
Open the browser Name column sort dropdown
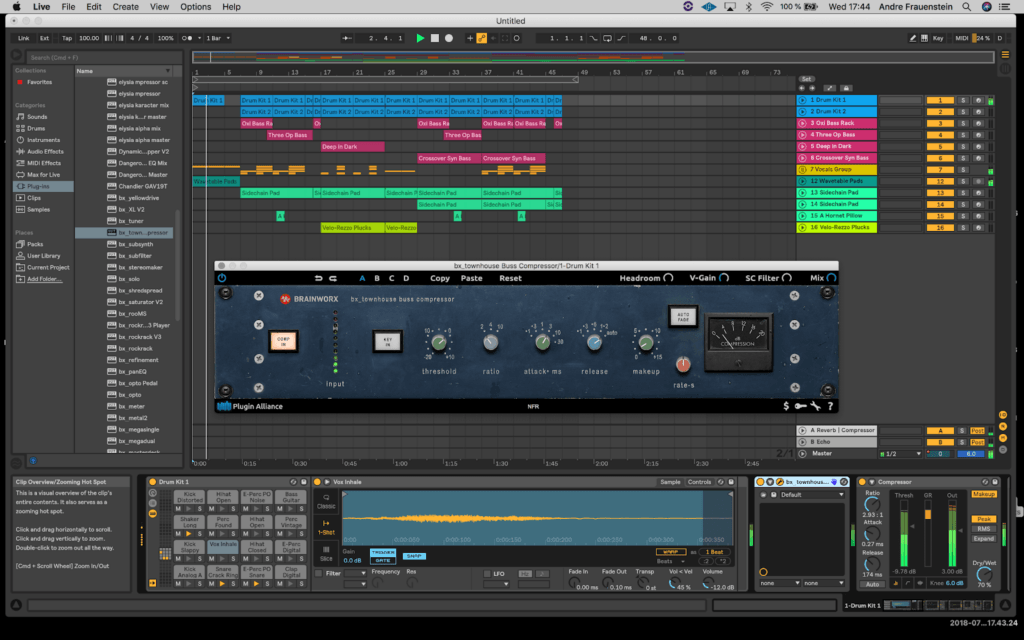point(167,71)
